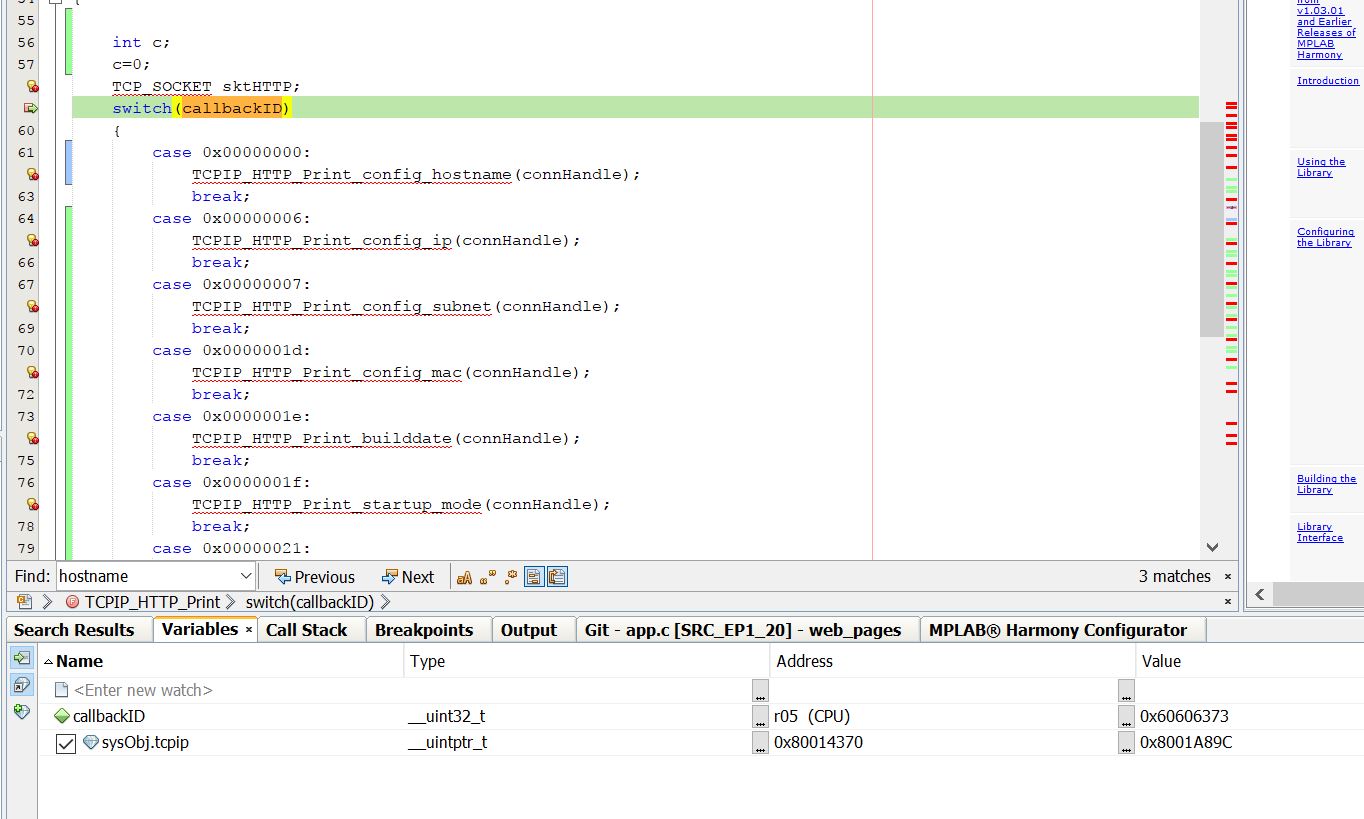Click gutter marker beside TCPIP_HTTP_Print_builddate line

click(31, 438)
